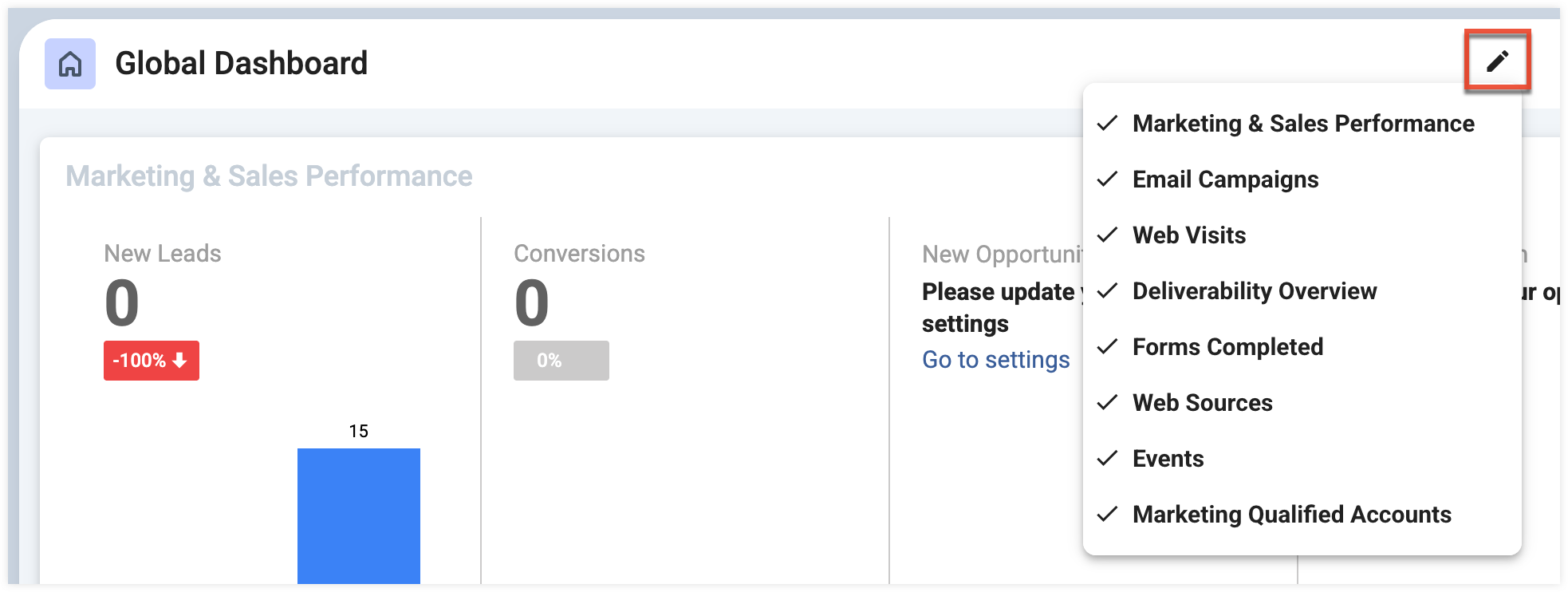
Task: Click the New Leads metric label
Action: tap(163, 254)
